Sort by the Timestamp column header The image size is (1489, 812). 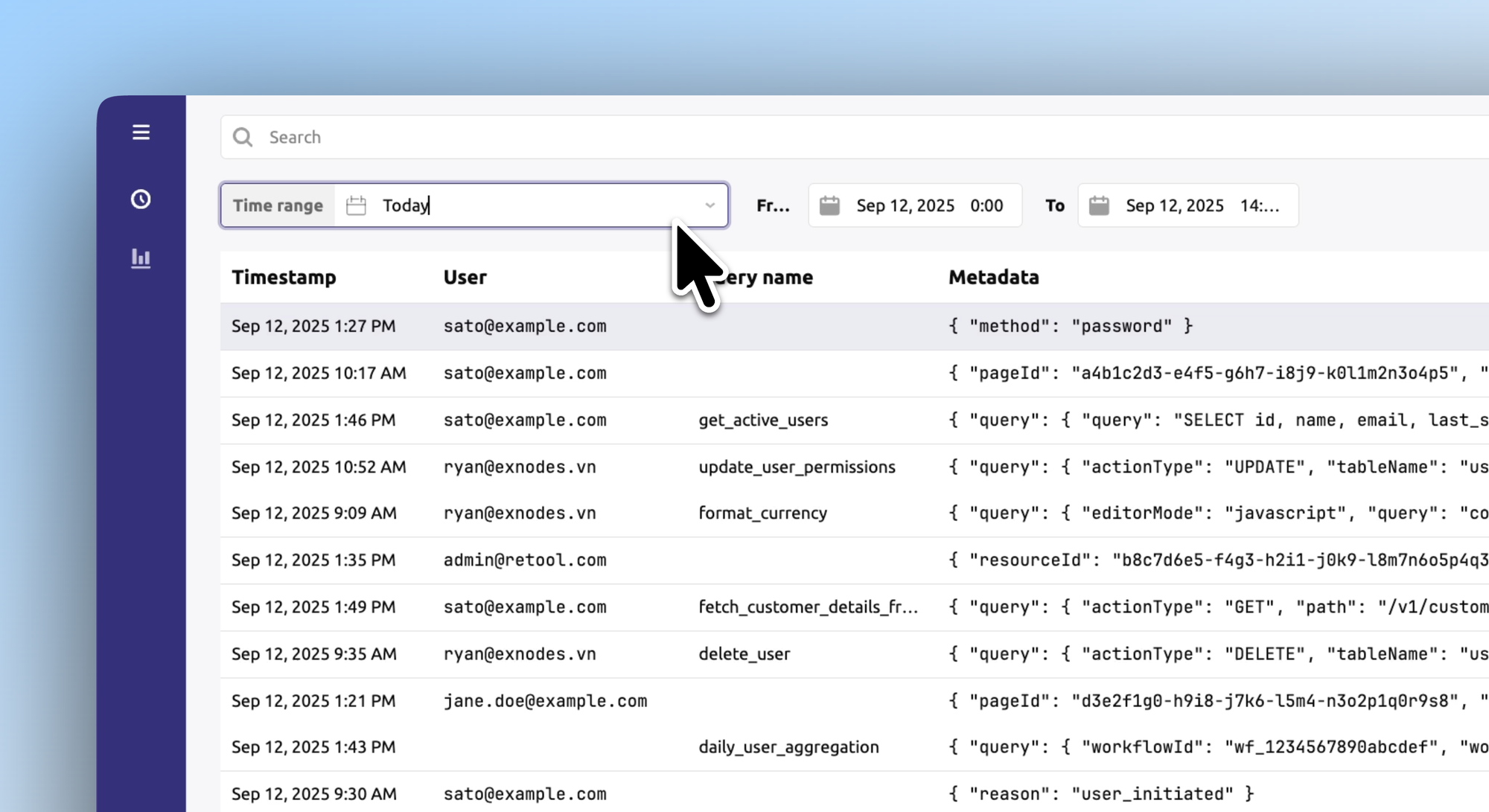point(284,277)
